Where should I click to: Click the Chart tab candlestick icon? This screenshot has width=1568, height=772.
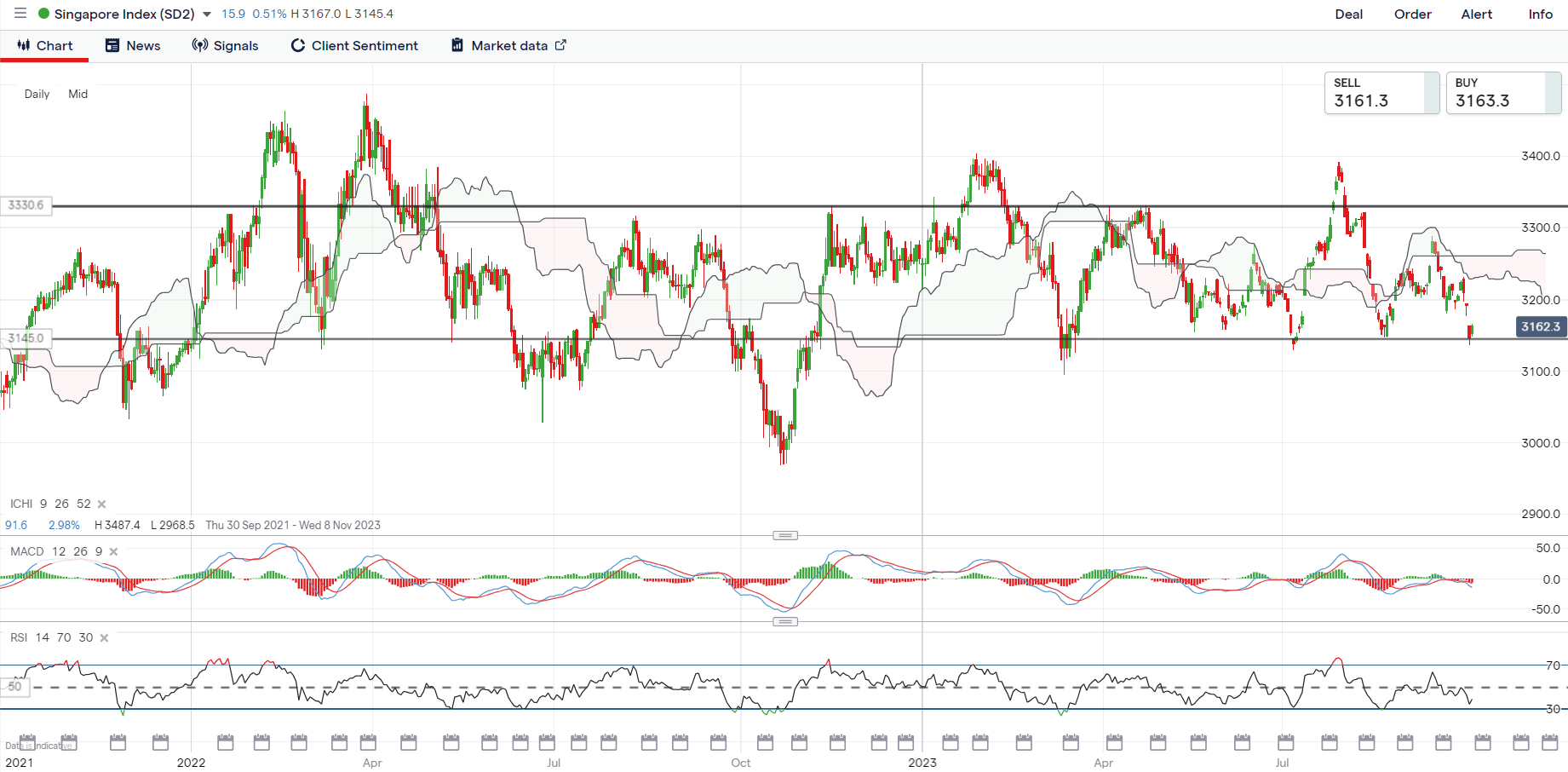(24, 45)
